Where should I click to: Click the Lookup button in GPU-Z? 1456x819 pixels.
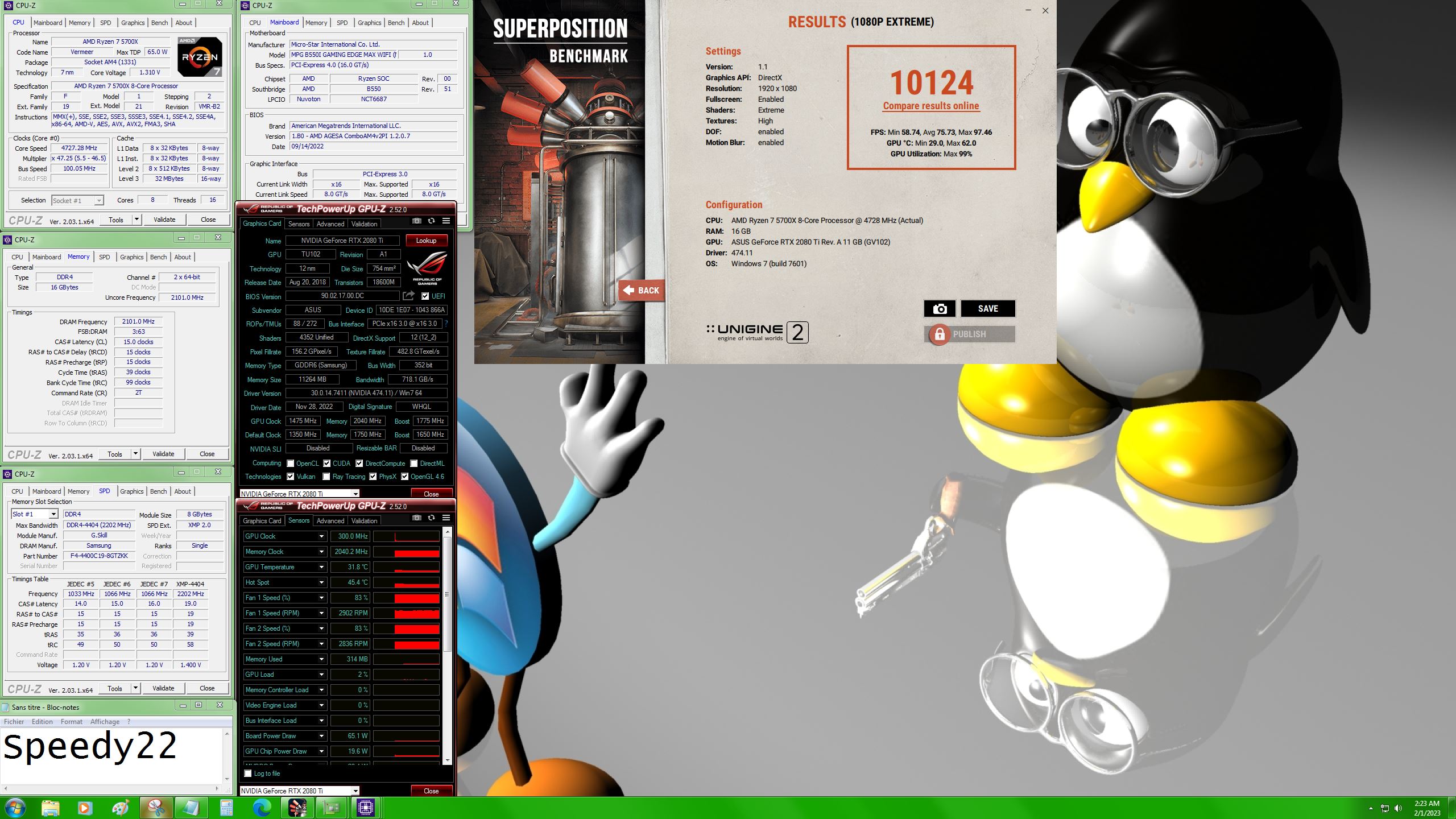(426, 241)
